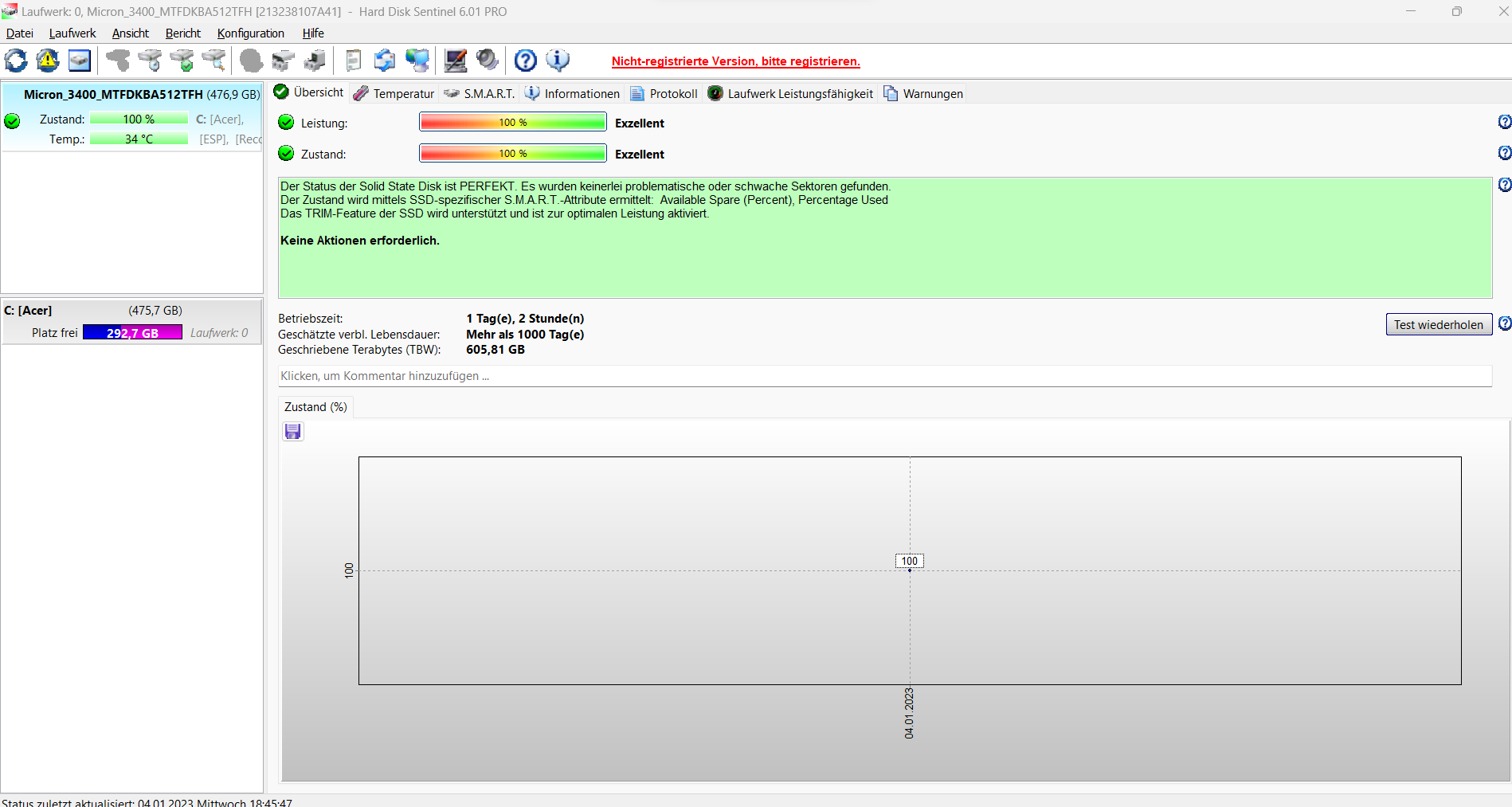Click the help icon beside green status text
Screen dimensions: 1512x807
1504,185
